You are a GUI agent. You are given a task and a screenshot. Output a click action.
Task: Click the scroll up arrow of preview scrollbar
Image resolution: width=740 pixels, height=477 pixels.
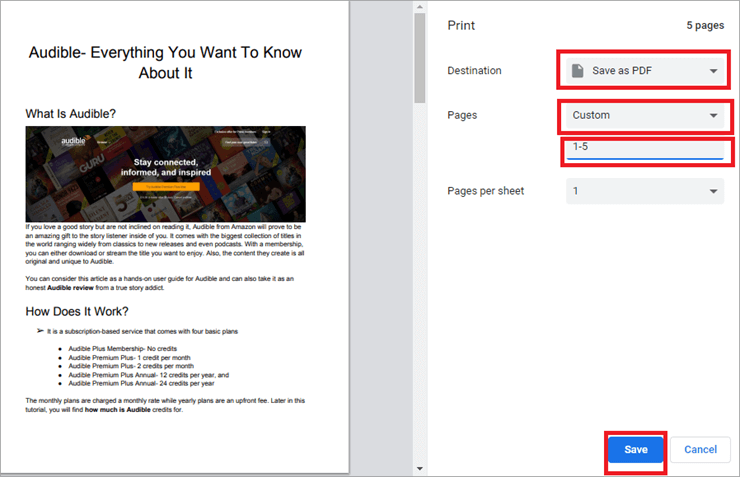point(419,8)
